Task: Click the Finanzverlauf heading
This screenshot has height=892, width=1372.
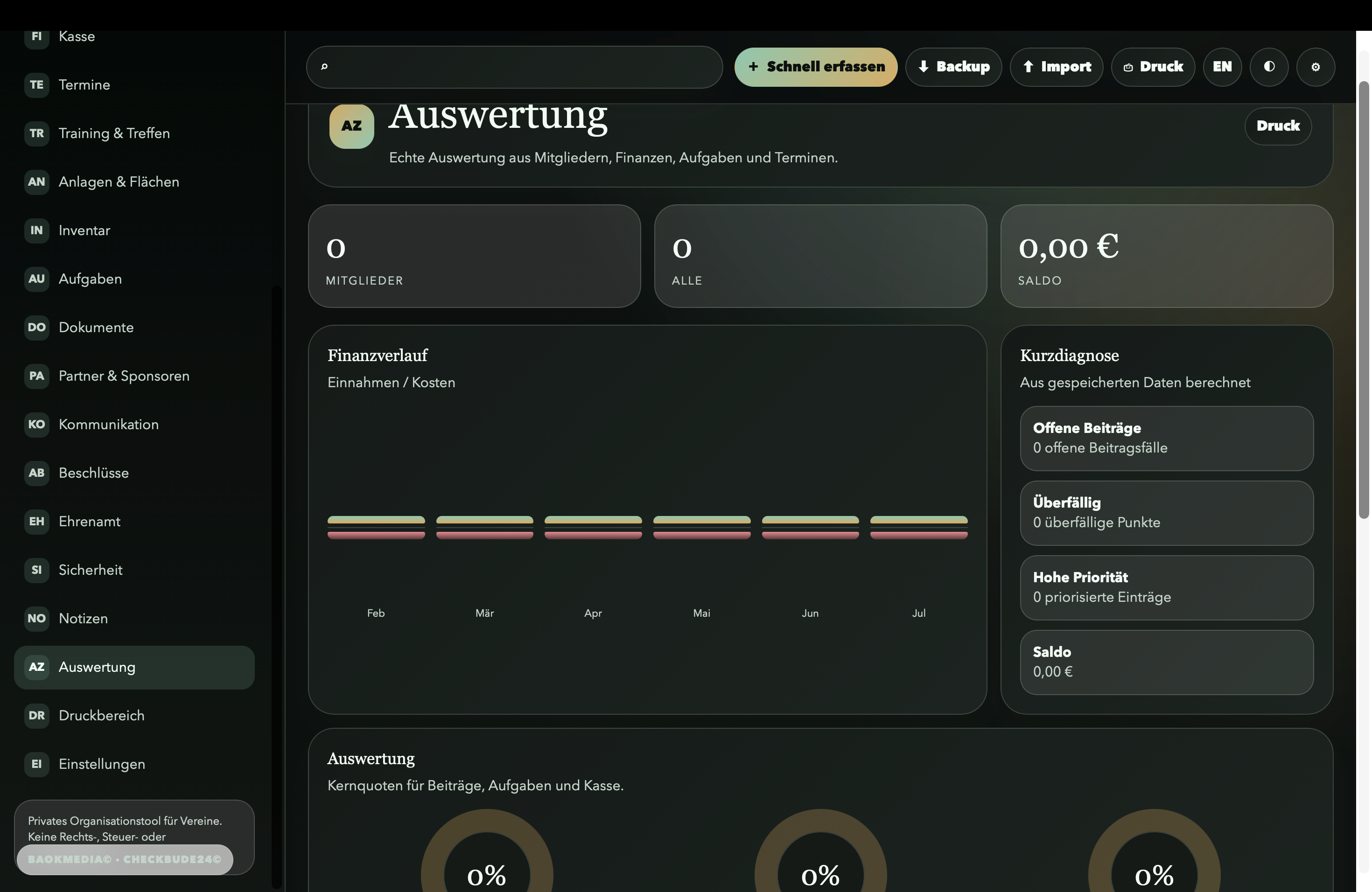Action: coord(378,355)
